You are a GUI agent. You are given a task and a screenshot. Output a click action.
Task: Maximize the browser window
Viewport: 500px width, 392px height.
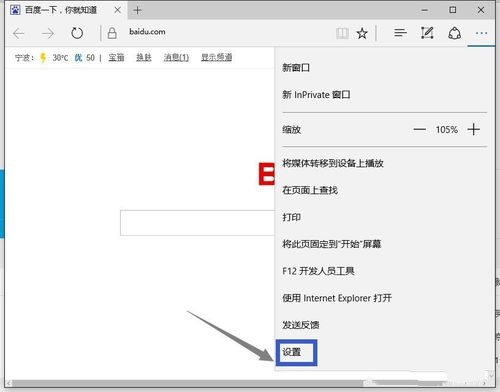point(453,10)
